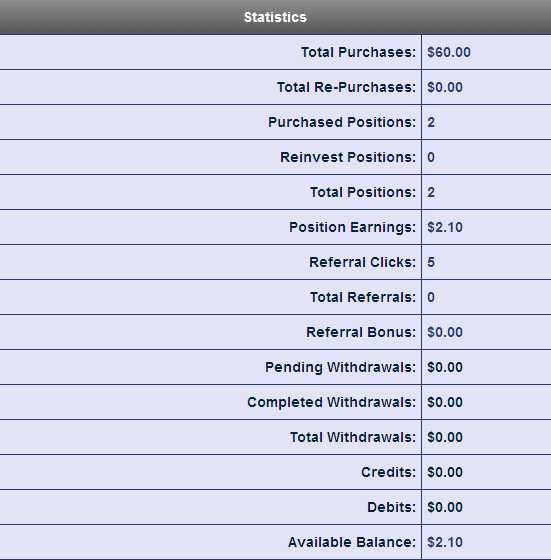Click the Position Earnings $2.10 value
Screen dimensions: 551x560
(445, 227)
